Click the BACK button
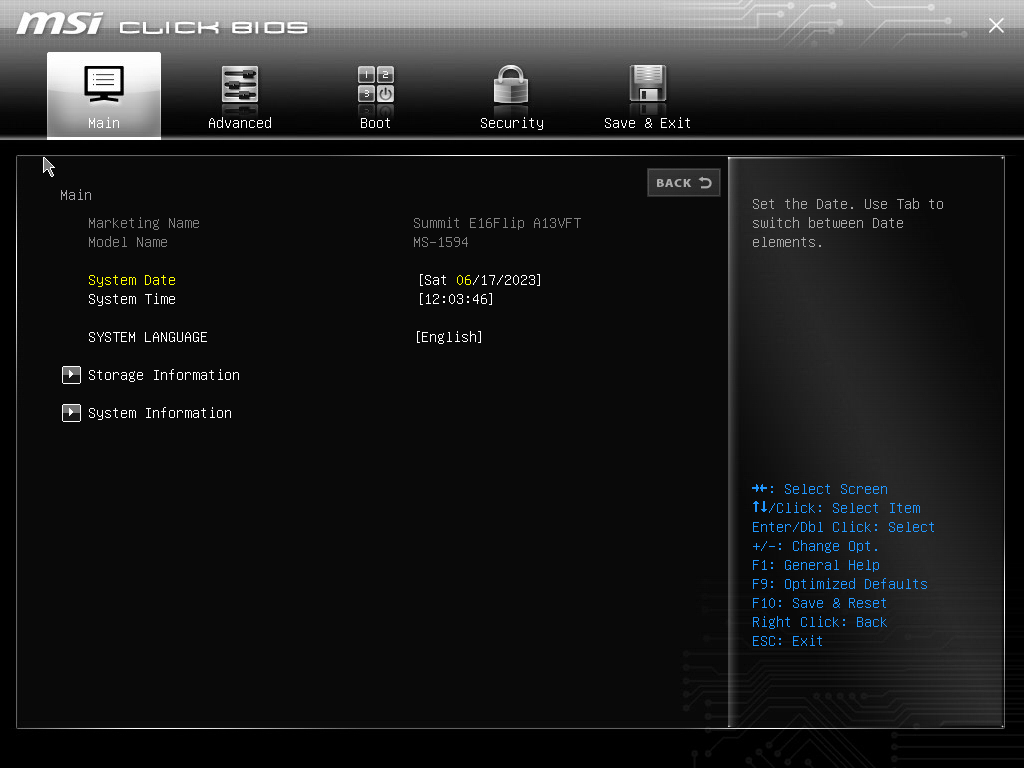This screenshot has height=768, width=1024. point(684,183)
